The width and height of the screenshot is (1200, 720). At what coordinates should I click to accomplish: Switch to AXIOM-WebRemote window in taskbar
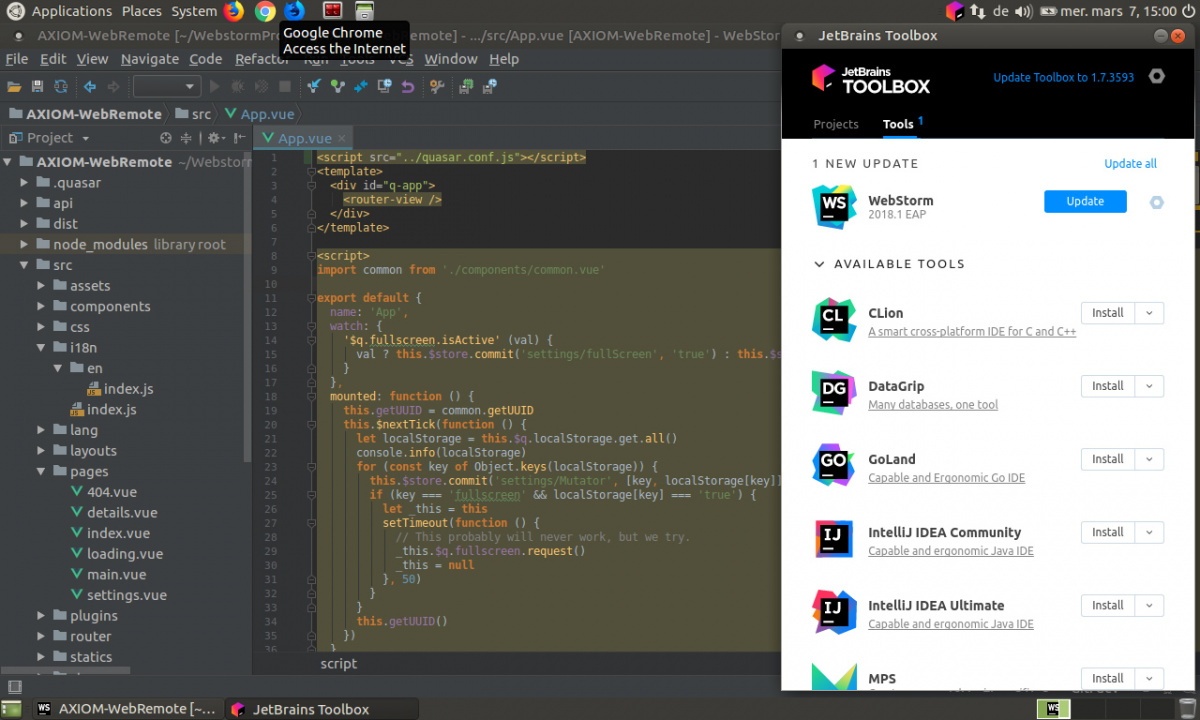tap(126, 709)
